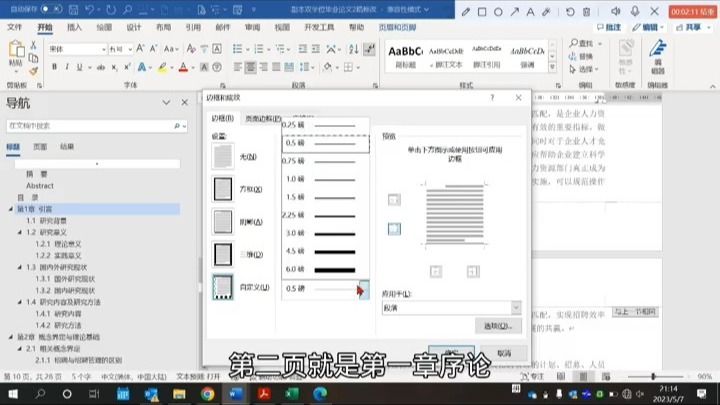720x405 pixels.
Task: Switch to the 插入 Insert ribbon tab
Action: click(x=74, y=28)
